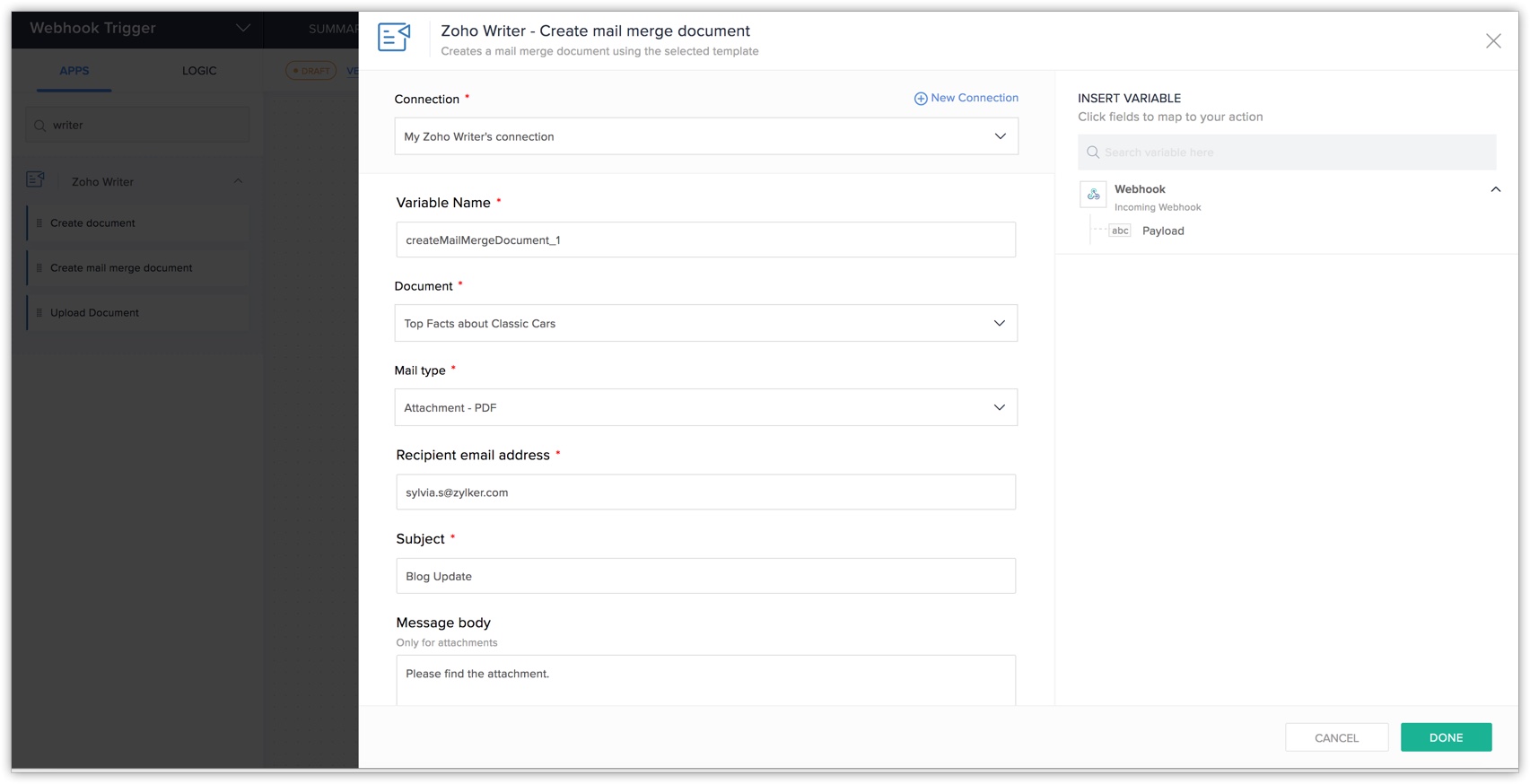1530x784 pixels.
Task: Click the search icon in variable search
Action: click(x=1093, y=152)
